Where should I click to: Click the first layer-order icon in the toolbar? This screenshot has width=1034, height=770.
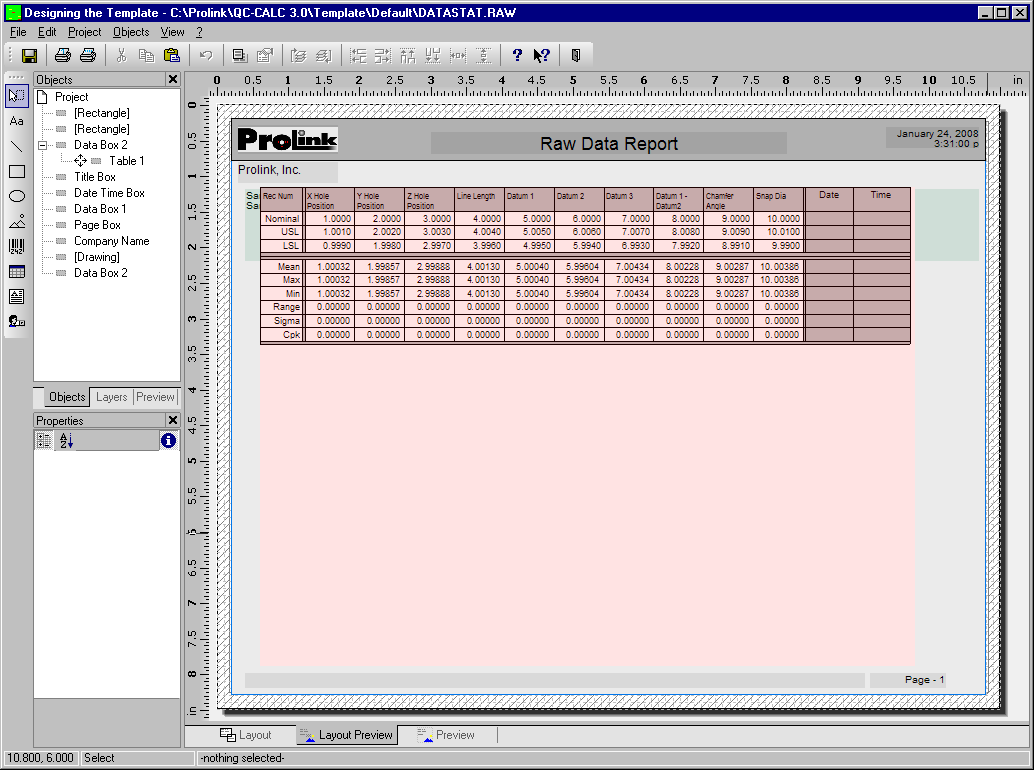(x=298, y=56)
